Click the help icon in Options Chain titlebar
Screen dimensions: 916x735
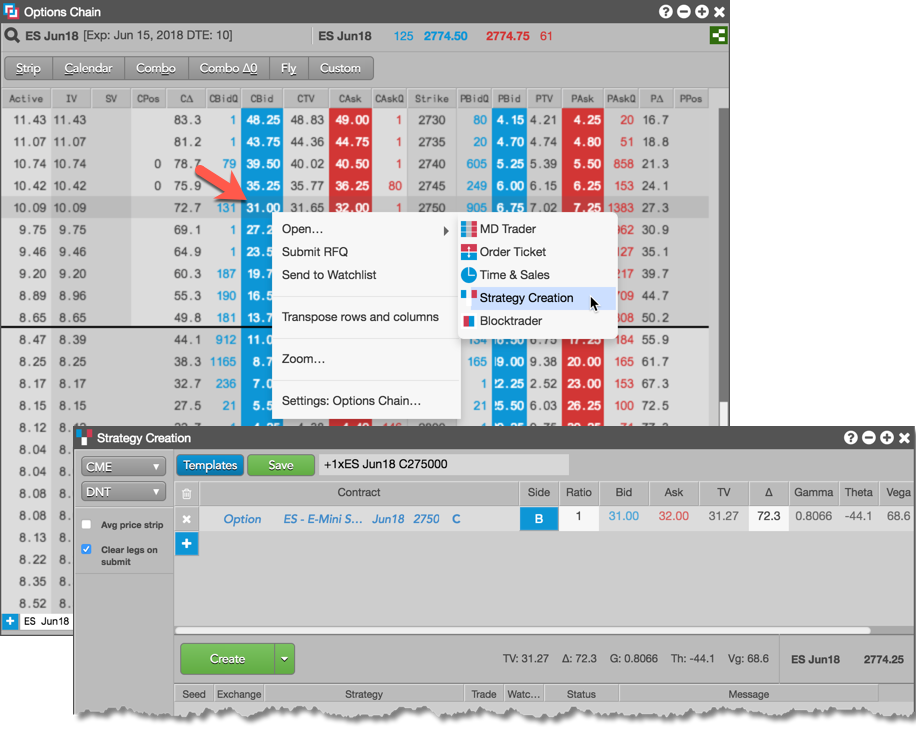(x=666, y=12)
